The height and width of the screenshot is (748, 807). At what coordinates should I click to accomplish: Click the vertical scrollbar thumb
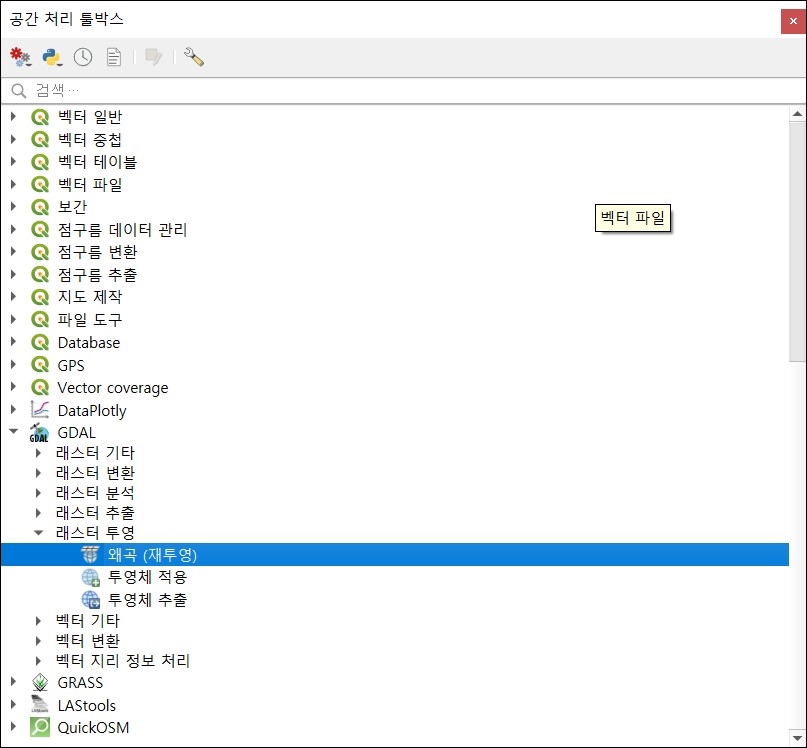797,242
